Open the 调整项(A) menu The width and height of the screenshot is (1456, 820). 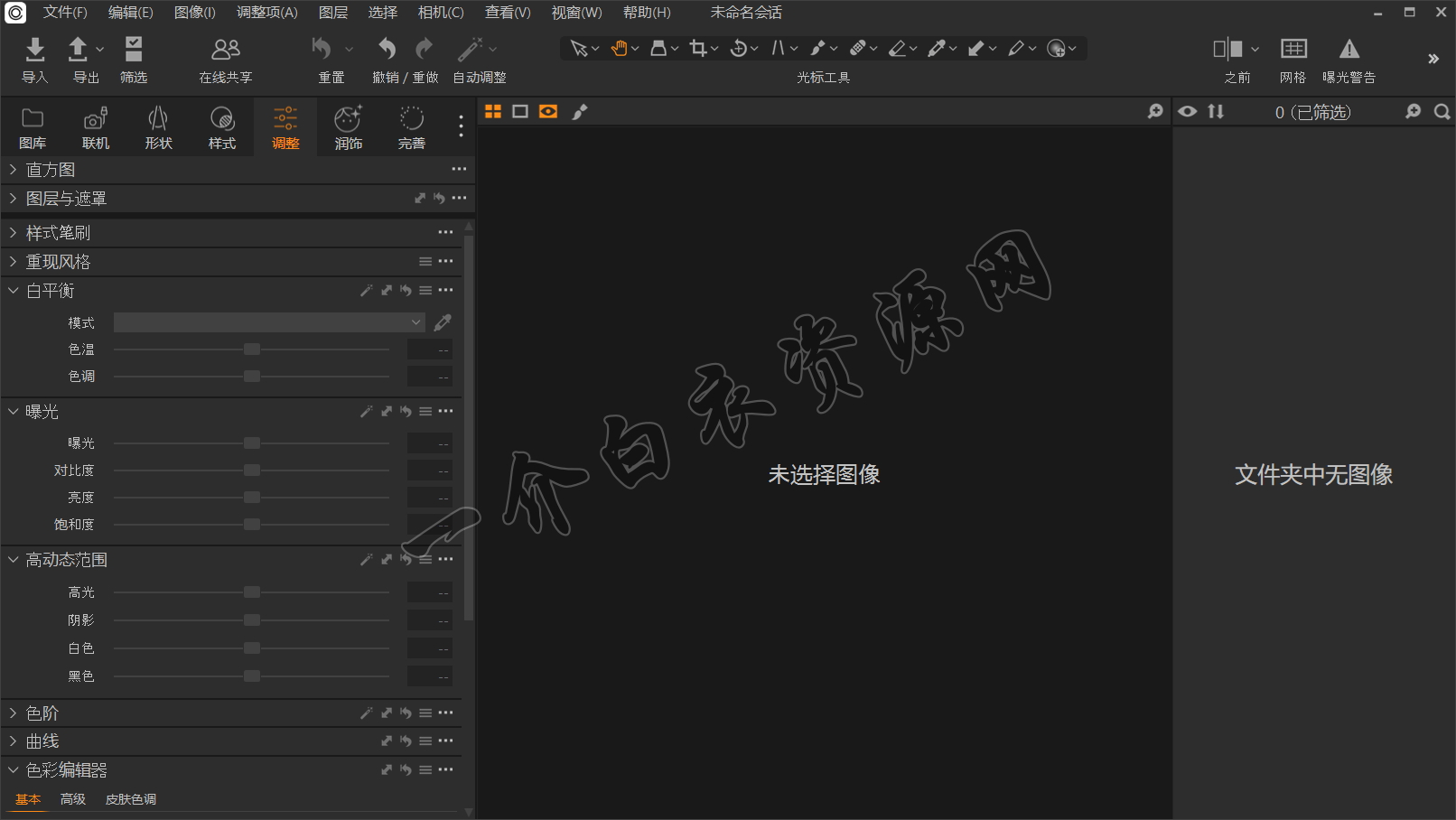point(266,13)
